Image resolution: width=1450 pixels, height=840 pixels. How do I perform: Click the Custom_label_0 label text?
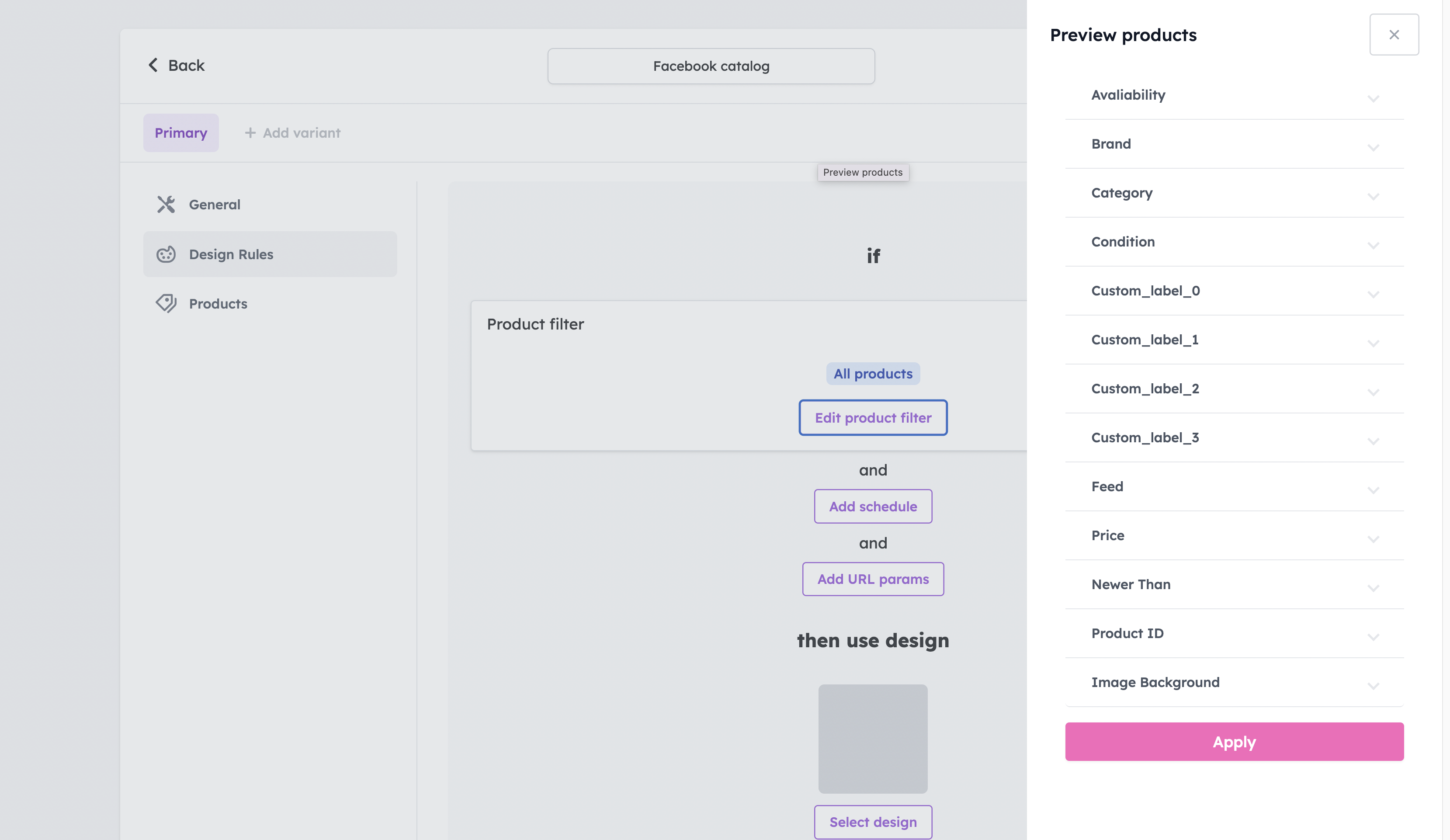(1145, 291)
